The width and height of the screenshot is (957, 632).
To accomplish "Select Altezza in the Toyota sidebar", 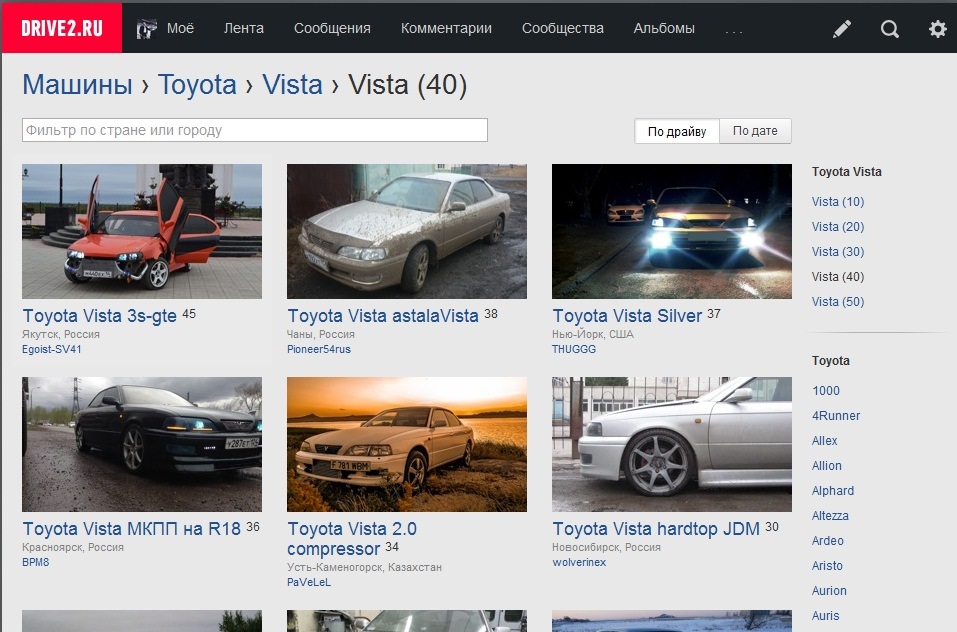I will [x=830, y=515].
